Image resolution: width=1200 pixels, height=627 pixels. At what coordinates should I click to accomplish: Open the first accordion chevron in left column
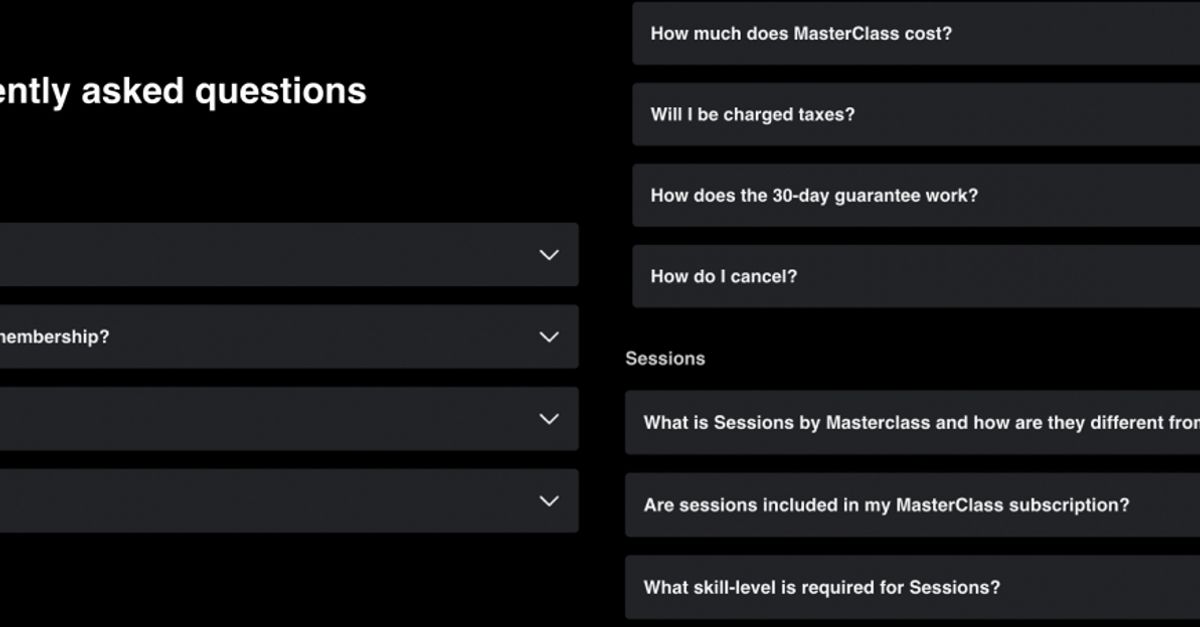548,255
